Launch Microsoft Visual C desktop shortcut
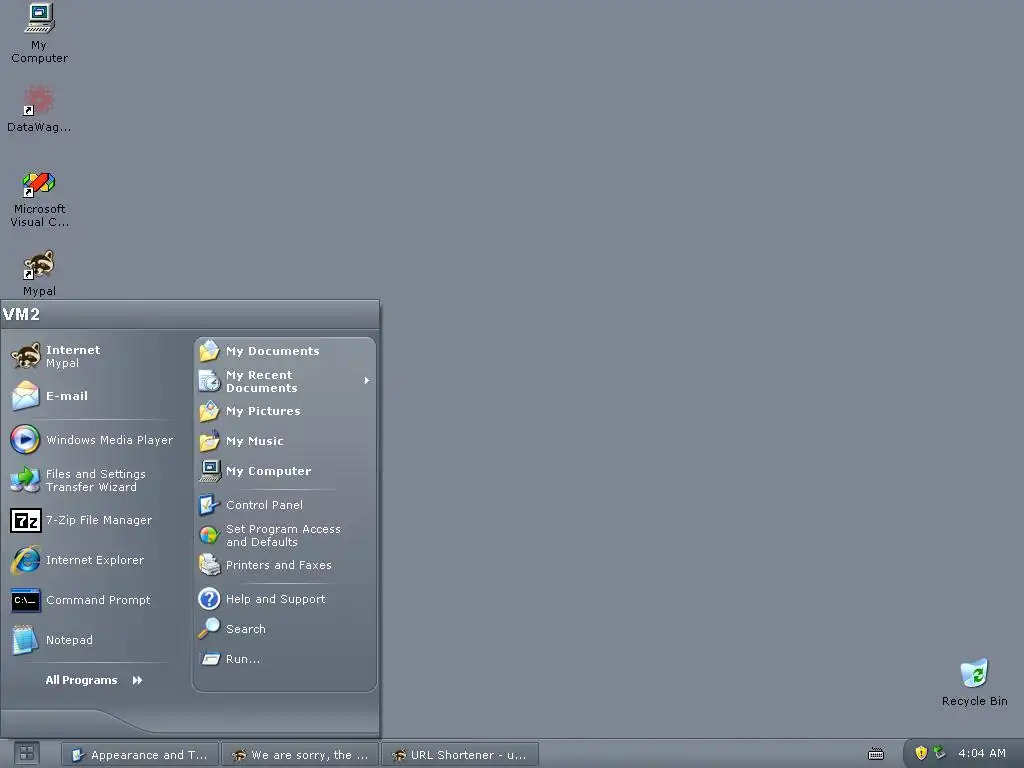The image size is (1024, 768). [39, 199]
